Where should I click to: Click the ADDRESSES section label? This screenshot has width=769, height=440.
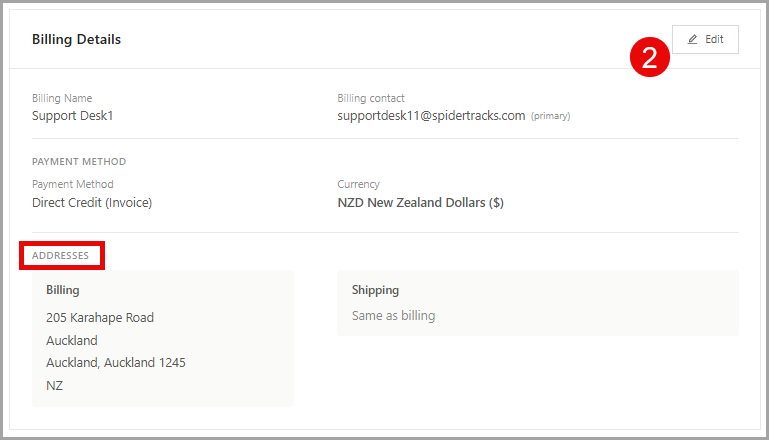pos(60,256)
